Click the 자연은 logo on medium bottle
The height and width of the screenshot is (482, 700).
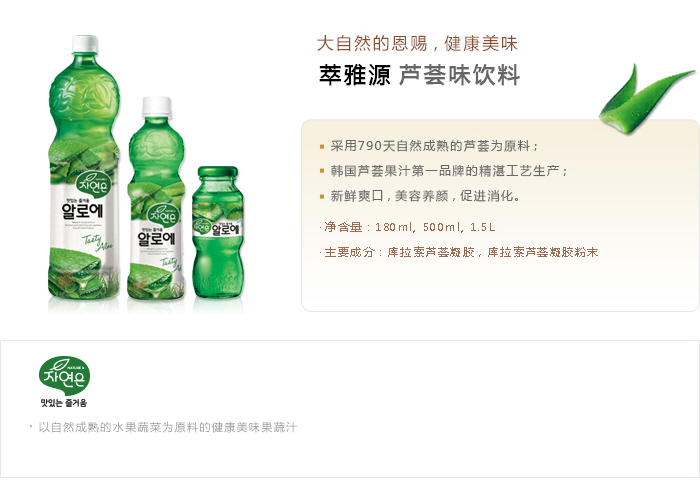164,215
